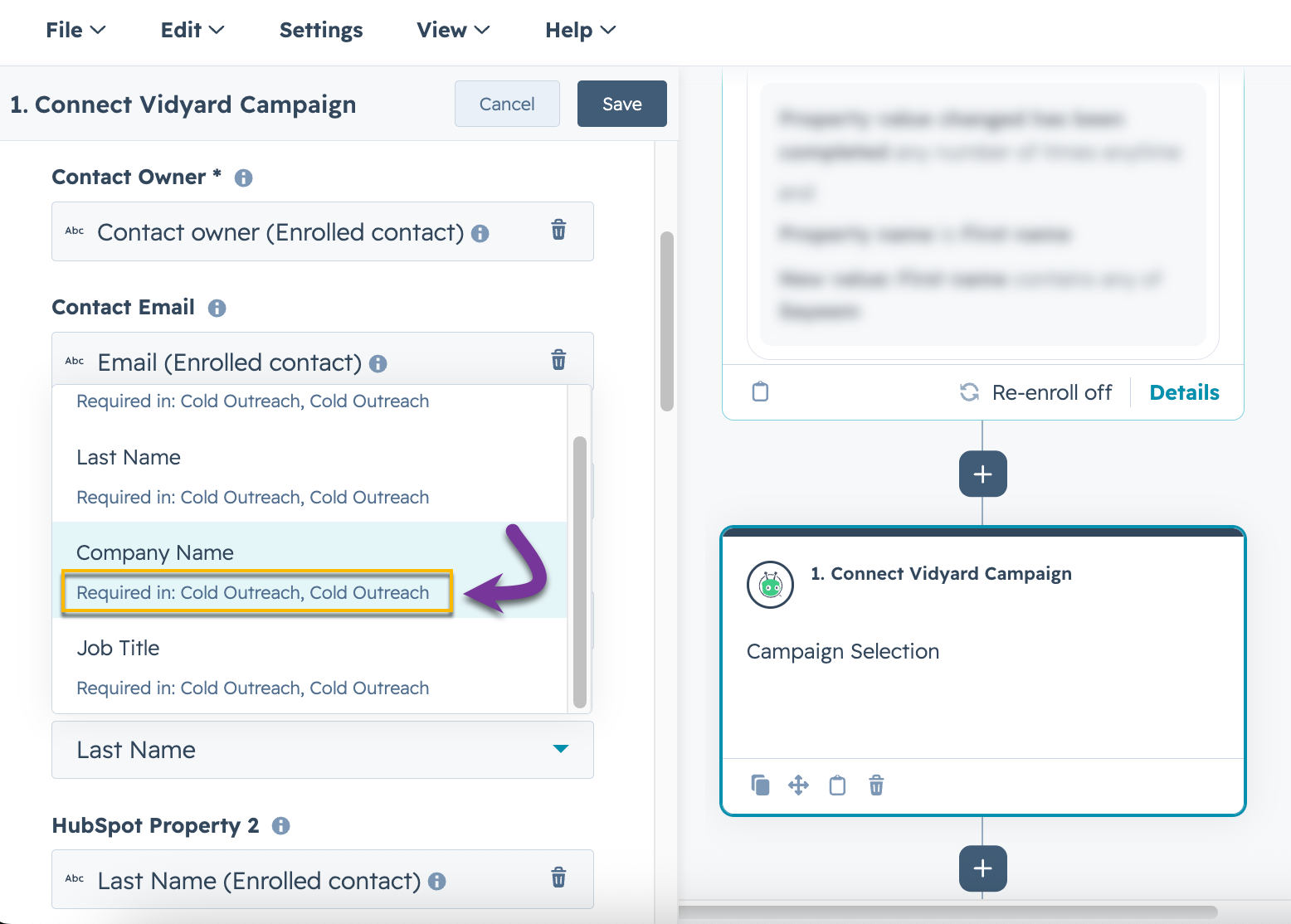This screenshot has width=1291, height=924.
Task: Open the Help menu
Action: tap(581, 31)
